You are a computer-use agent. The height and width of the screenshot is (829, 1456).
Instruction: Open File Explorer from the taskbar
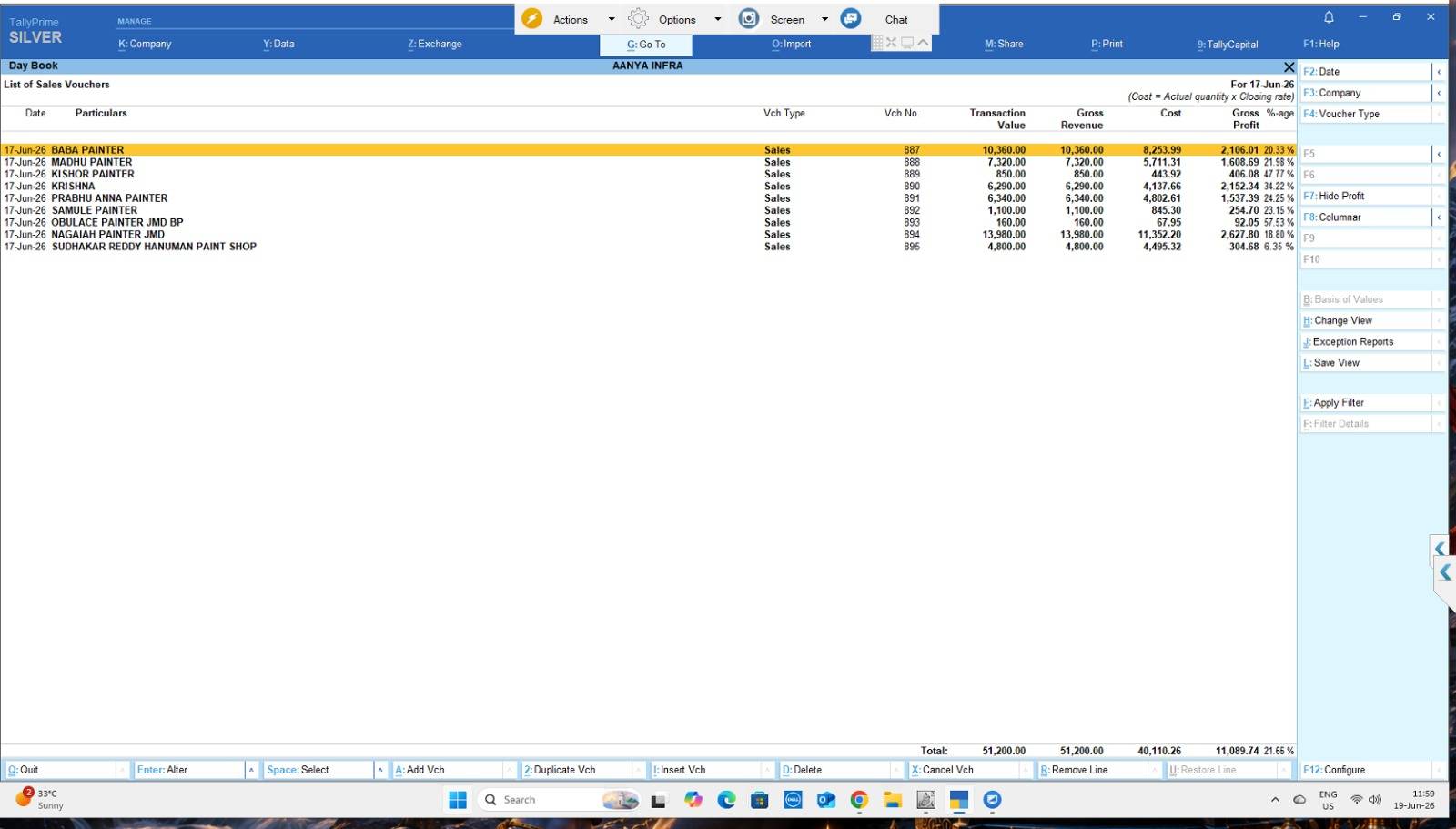point(892,800)
